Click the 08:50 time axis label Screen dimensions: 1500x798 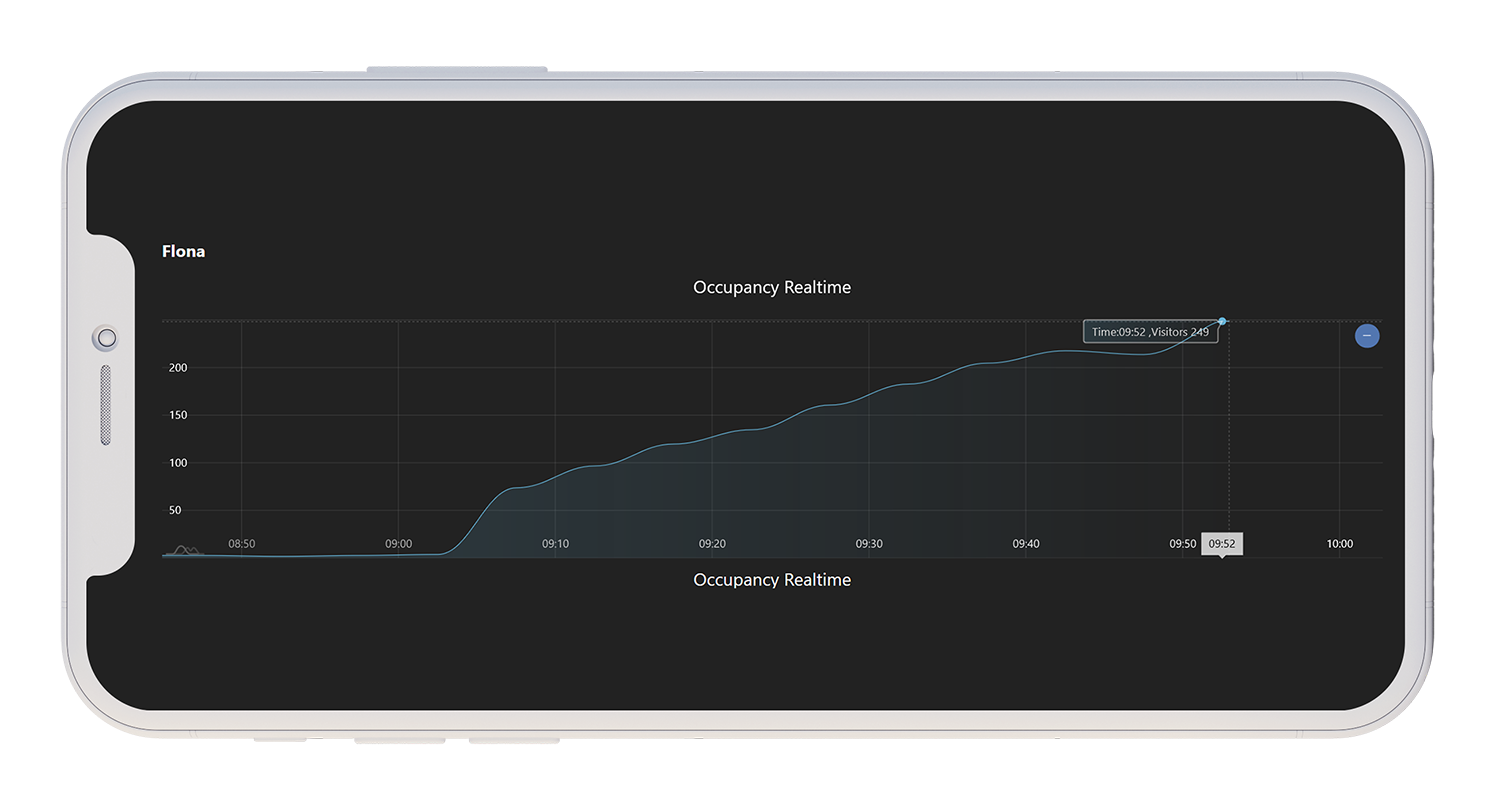(x=242, y=544)
